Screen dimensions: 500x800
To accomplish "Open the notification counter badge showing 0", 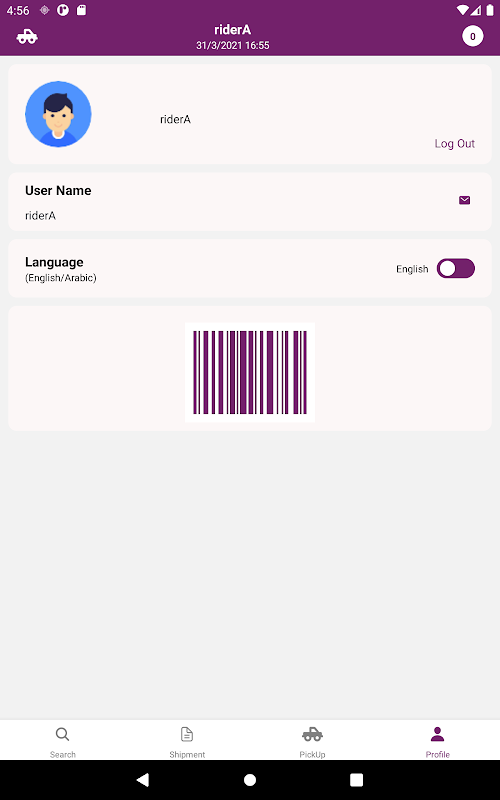I will pos(472,36).
